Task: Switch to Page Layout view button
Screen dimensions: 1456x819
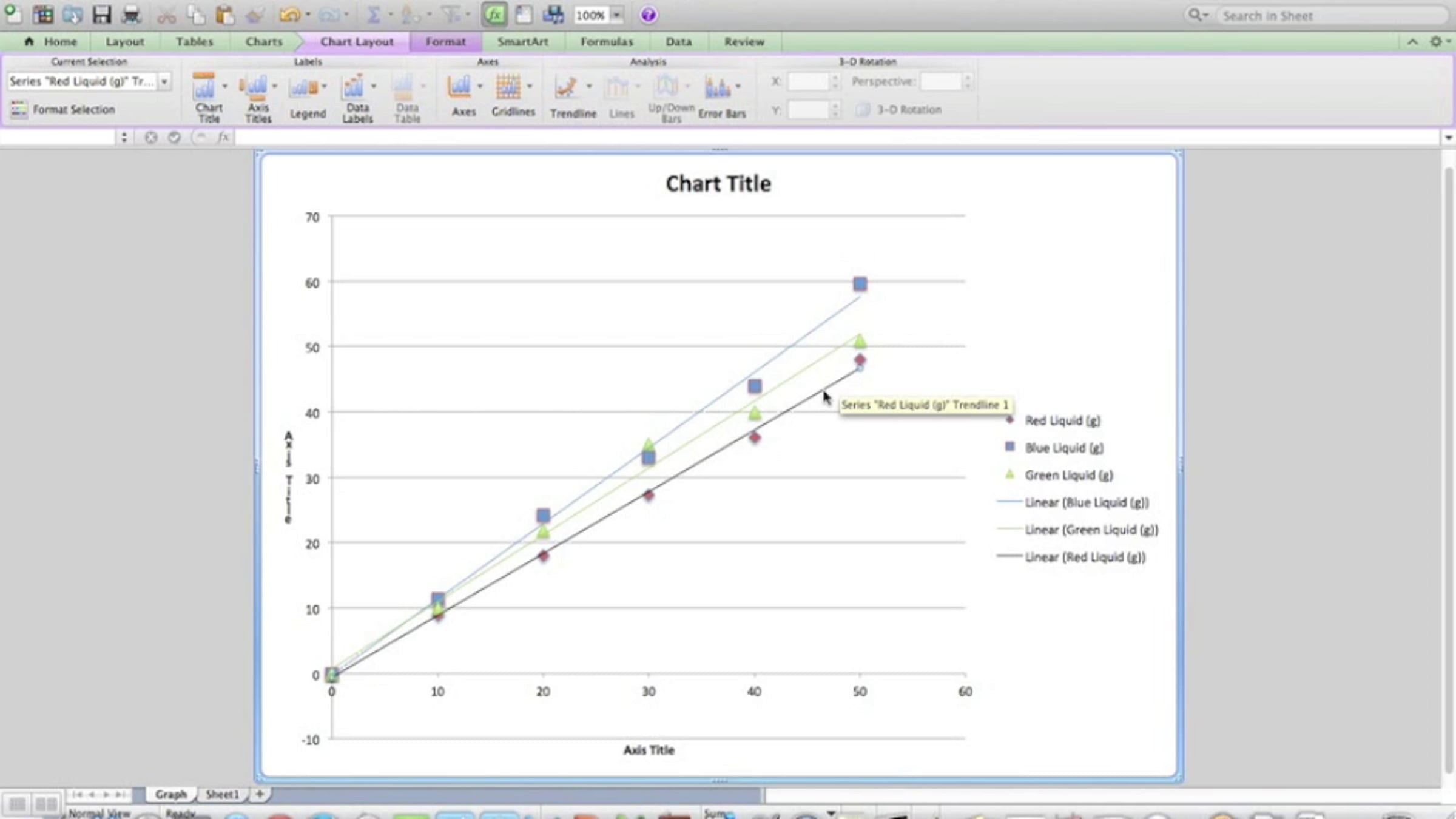Action: point(45,804)
